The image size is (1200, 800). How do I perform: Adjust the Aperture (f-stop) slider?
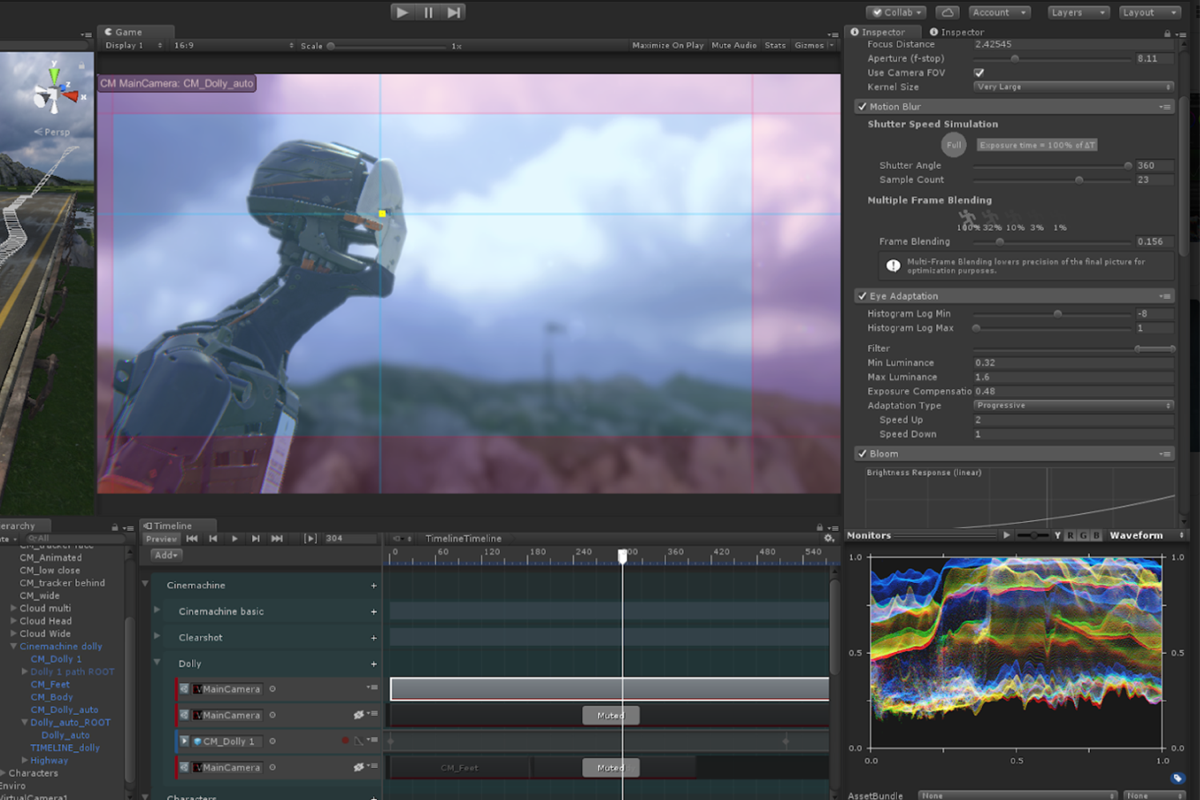click(1052, 59)
